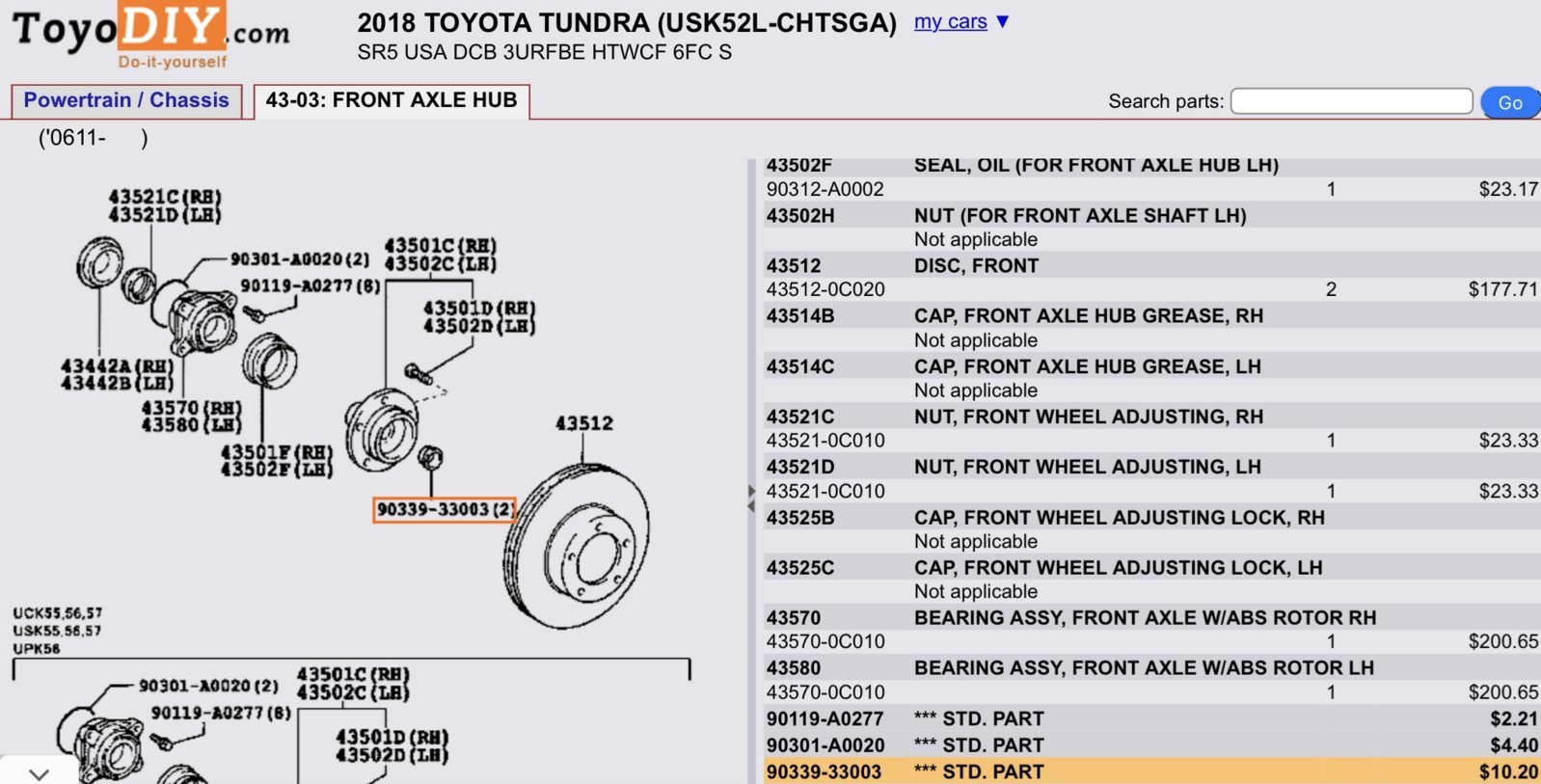1541x784 pixels.
Task: Select the 43-03: FRONT AXLE HUB tab
Action: pos(392,100)
